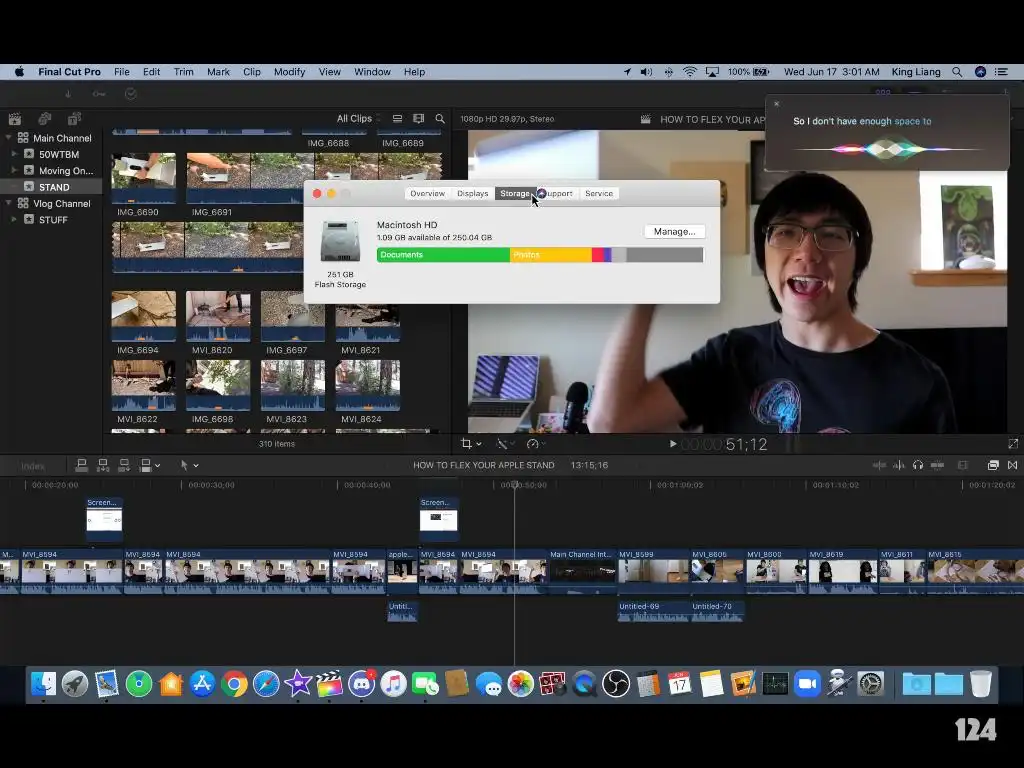Click the keyword editor key icon
This screenshot has height=768, width=1024.
tap(99, 94)
